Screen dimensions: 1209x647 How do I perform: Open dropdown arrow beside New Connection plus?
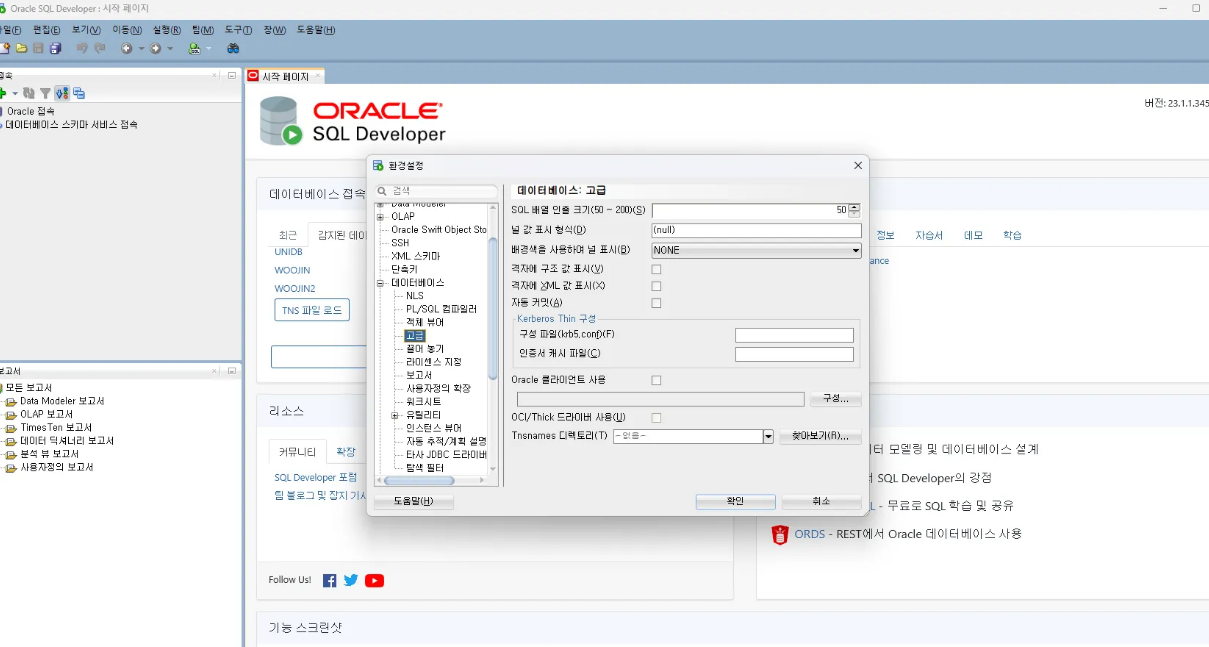pyautogui.click(x=15, y=93)
